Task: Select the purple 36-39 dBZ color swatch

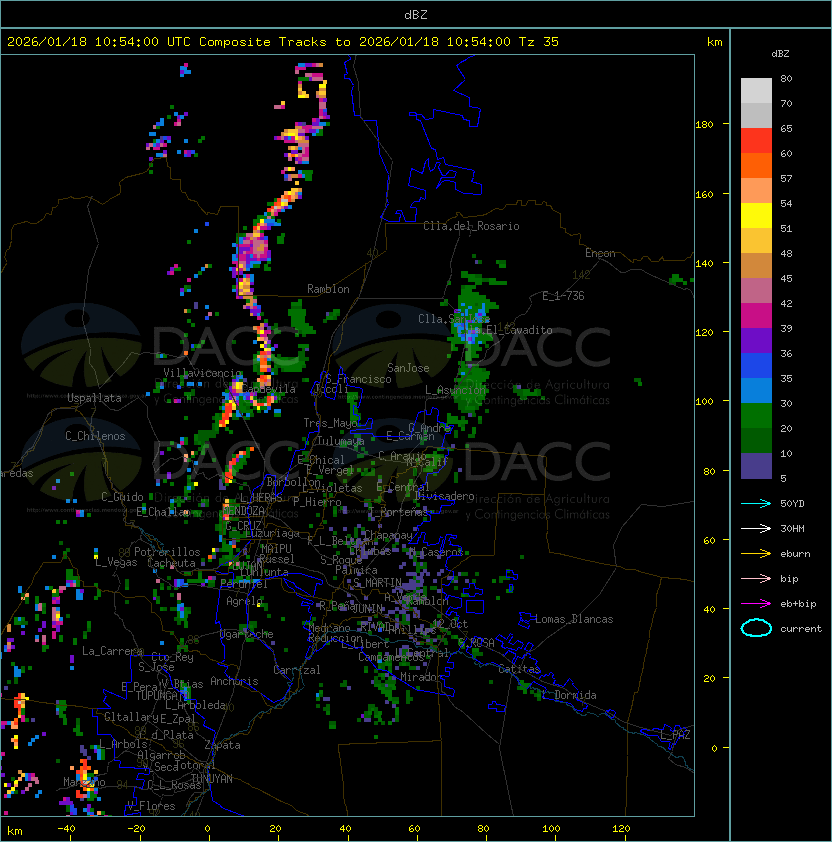Action: (756, 340)
